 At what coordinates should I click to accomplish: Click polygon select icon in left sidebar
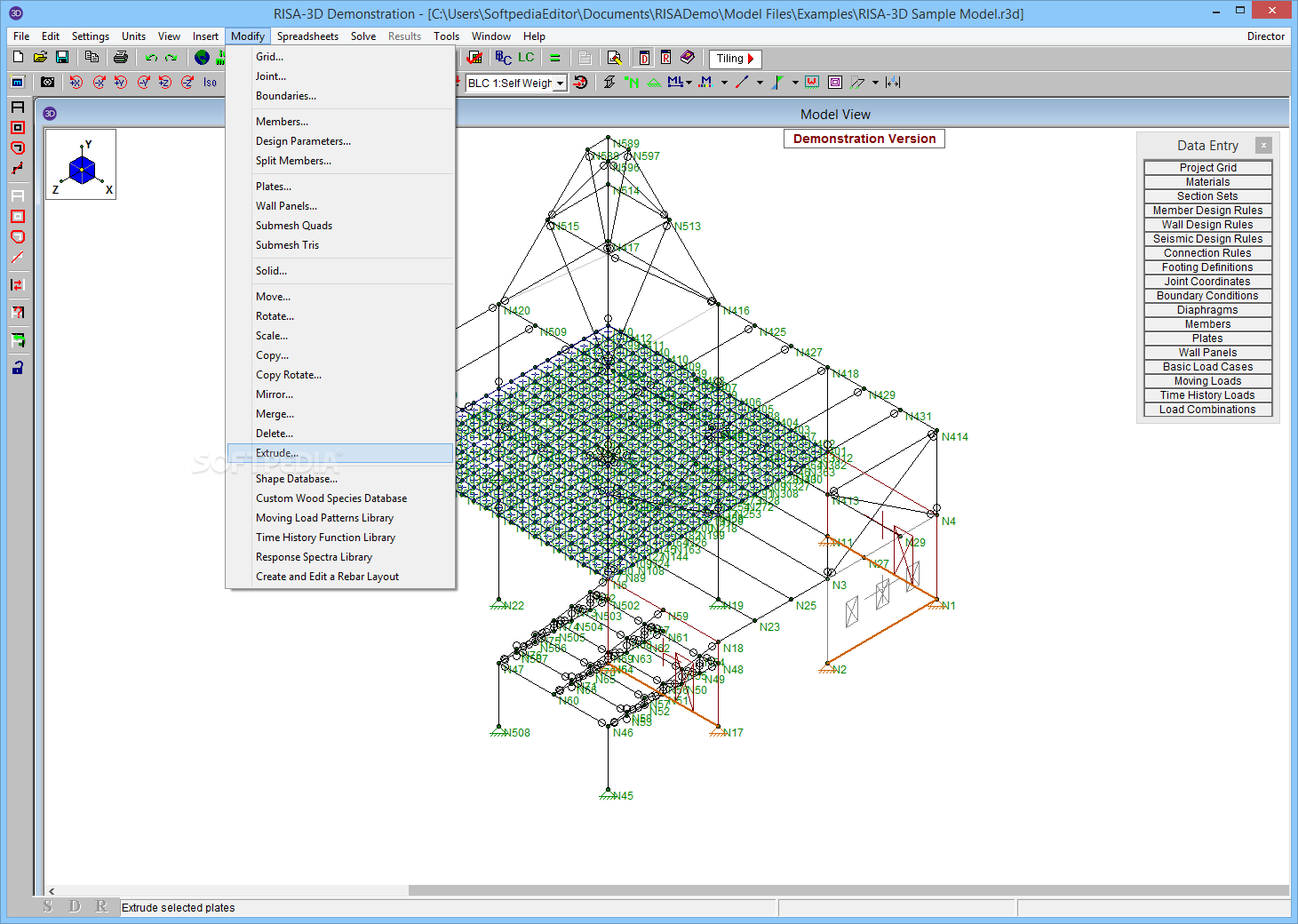click(18, 148)
